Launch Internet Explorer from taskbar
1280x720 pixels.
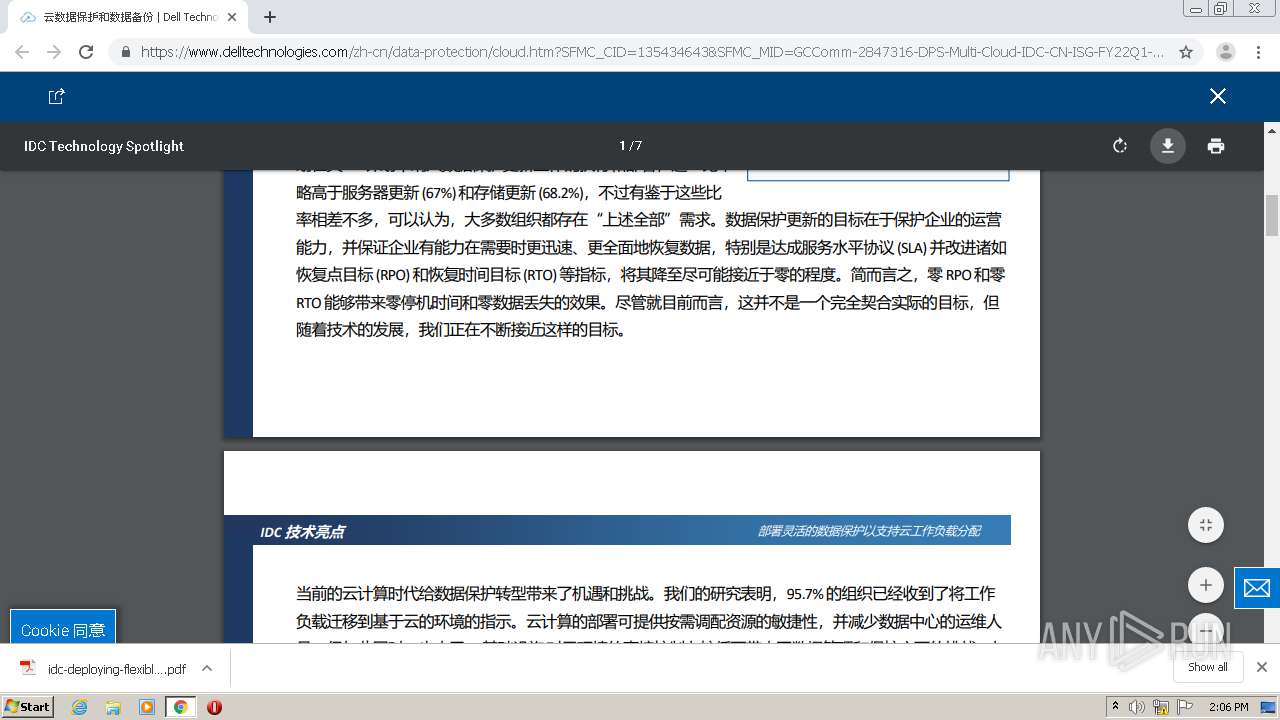tap(79, 707)
